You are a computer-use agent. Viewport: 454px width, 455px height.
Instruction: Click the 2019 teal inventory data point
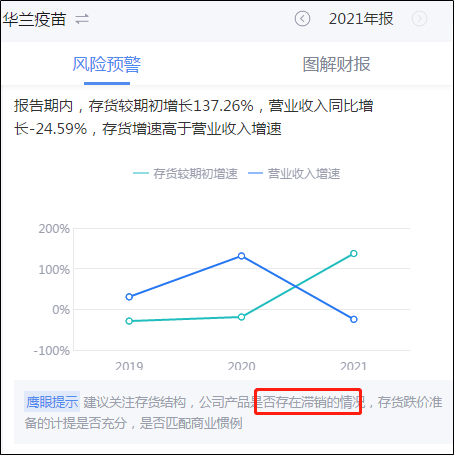[129, 321]
